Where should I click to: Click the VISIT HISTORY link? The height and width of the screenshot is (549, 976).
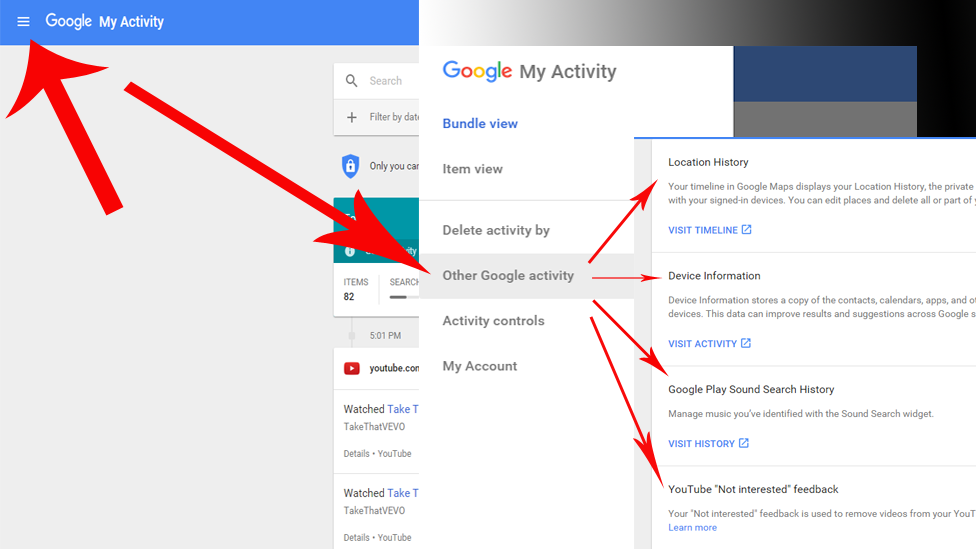(702, 444)
